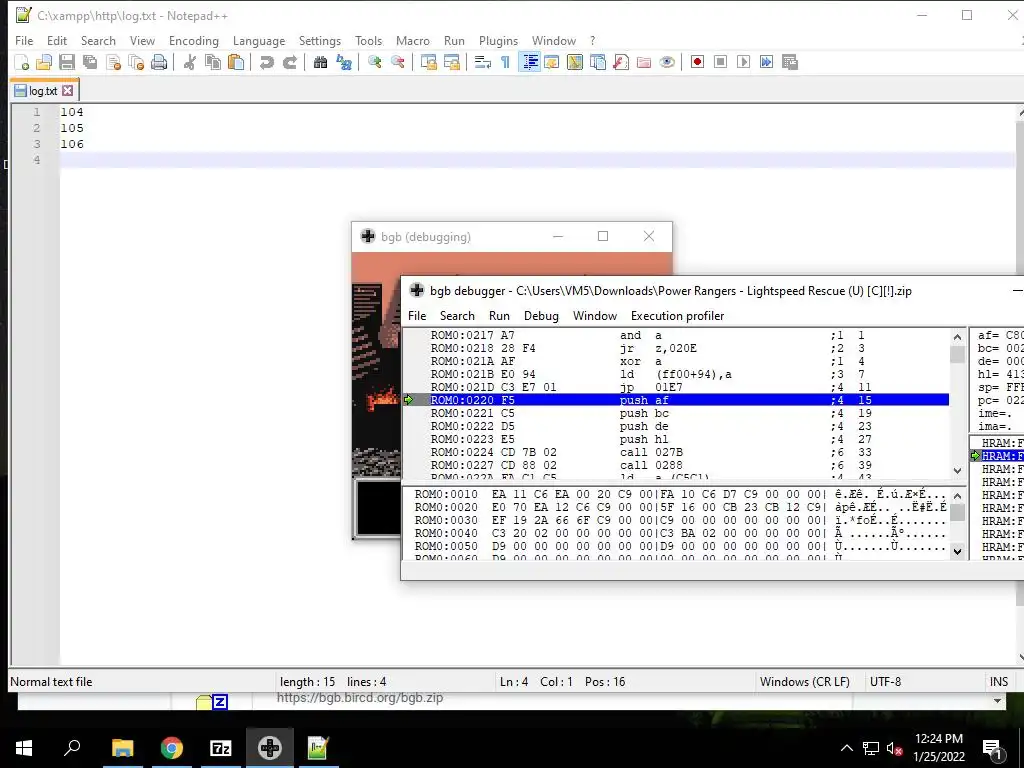The image size is (1024, 768).
Task: Open Settings menu in Notepad++
Action: coord(320,40)
